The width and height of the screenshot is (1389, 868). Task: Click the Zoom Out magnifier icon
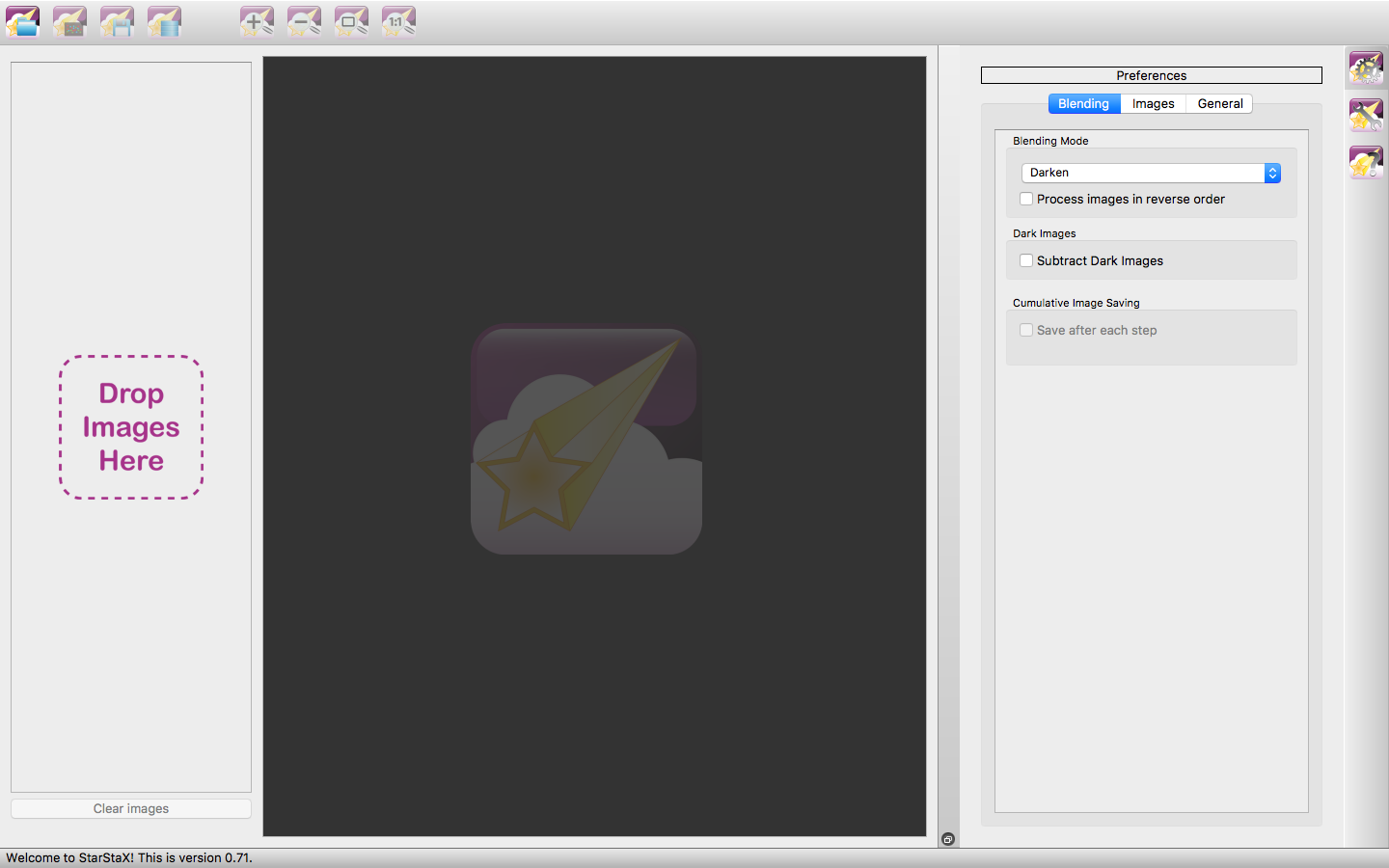coord(304,21)
